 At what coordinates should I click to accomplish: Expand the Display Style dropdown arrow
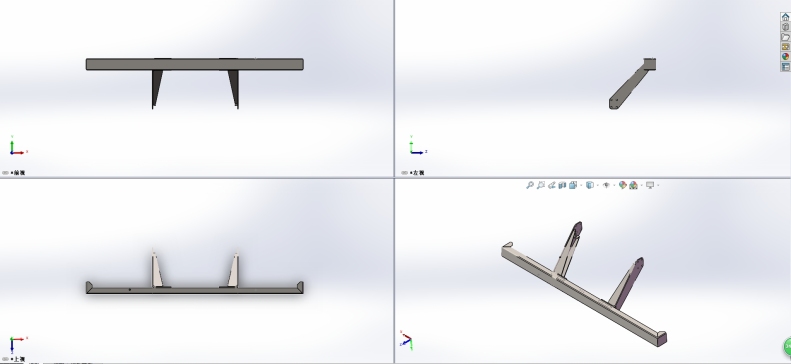(x=598, y=185)
